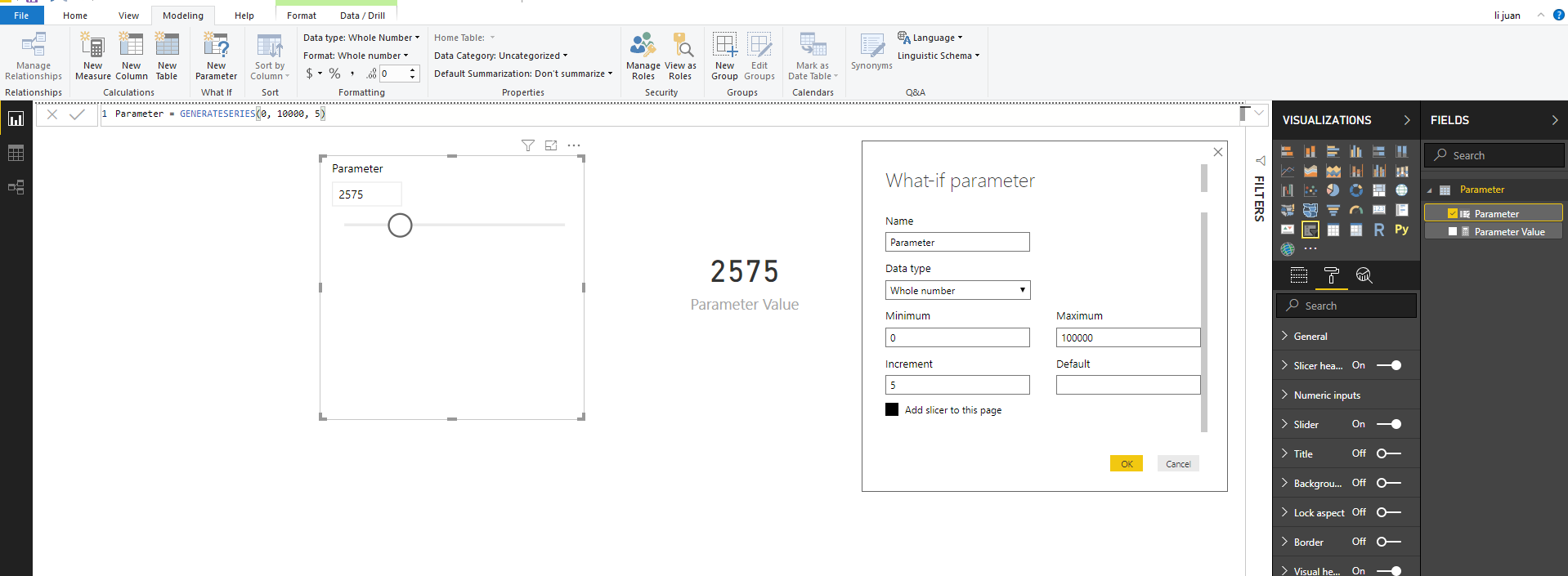Viewport: 1568px width, 576px height.
Task: Open the Format: Whole number dropdown
Action: point(356,56)
